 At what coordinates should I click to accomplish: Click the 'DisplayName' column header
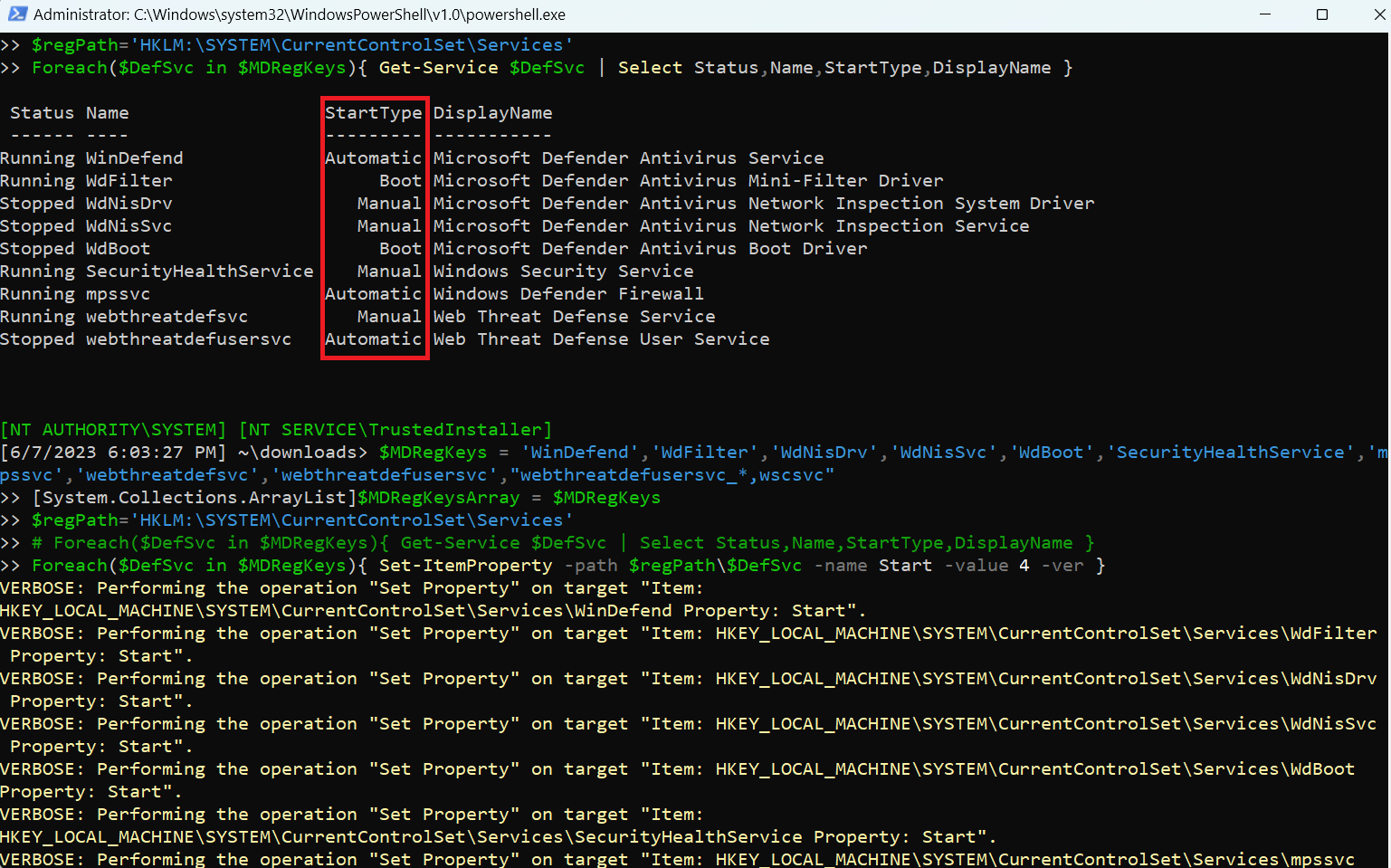tap(493, 113)
